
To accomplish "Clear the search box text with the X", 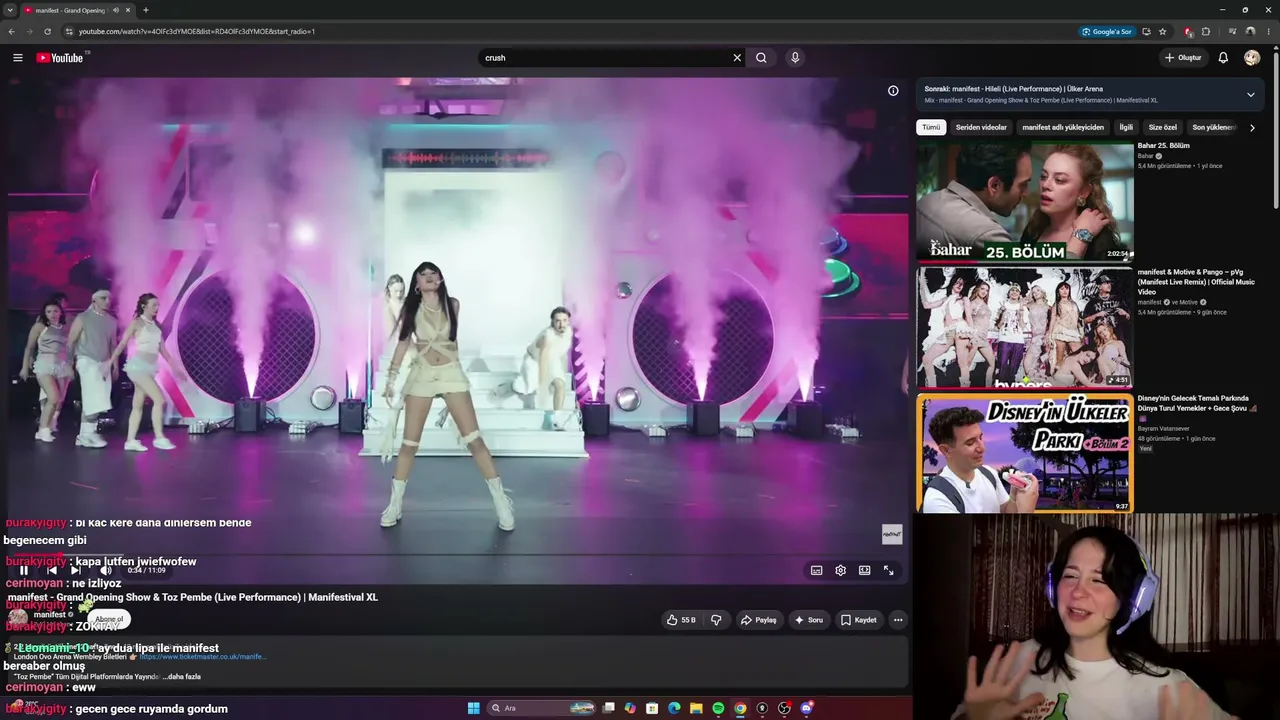I will pyautogui.click(x=737, y=58).
